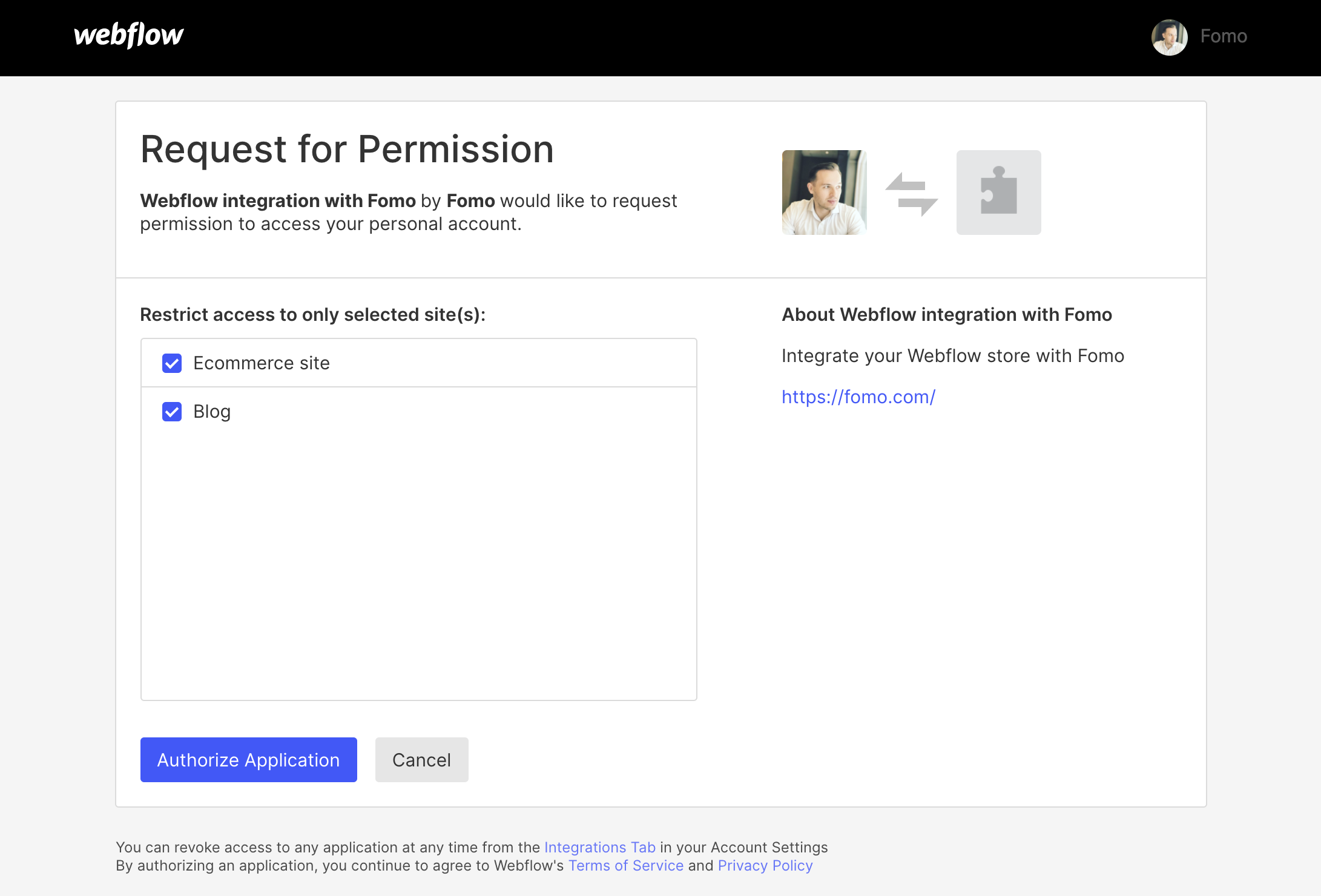The height and width of the screenshot is (896, 1321).
Task: Select the Ecommerce site label
Action: [262, 363]
